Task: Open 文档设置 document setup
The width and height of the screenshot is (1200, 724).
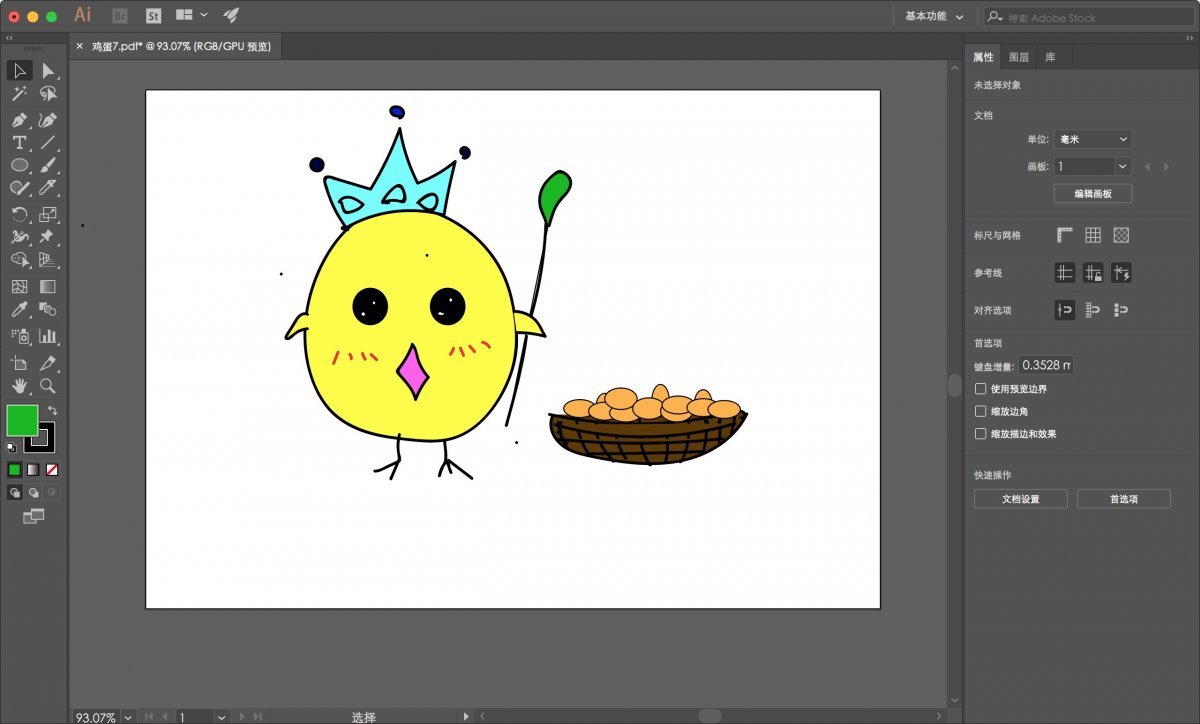Action: [1020, 499]
